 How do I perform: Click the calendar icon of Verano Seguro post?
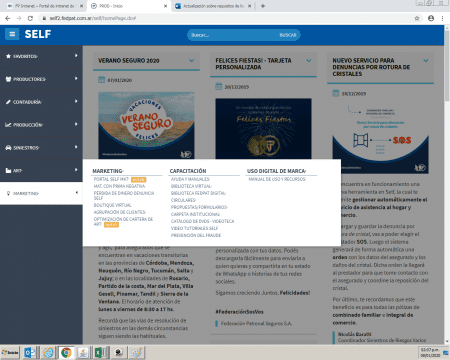pos(102,80)
